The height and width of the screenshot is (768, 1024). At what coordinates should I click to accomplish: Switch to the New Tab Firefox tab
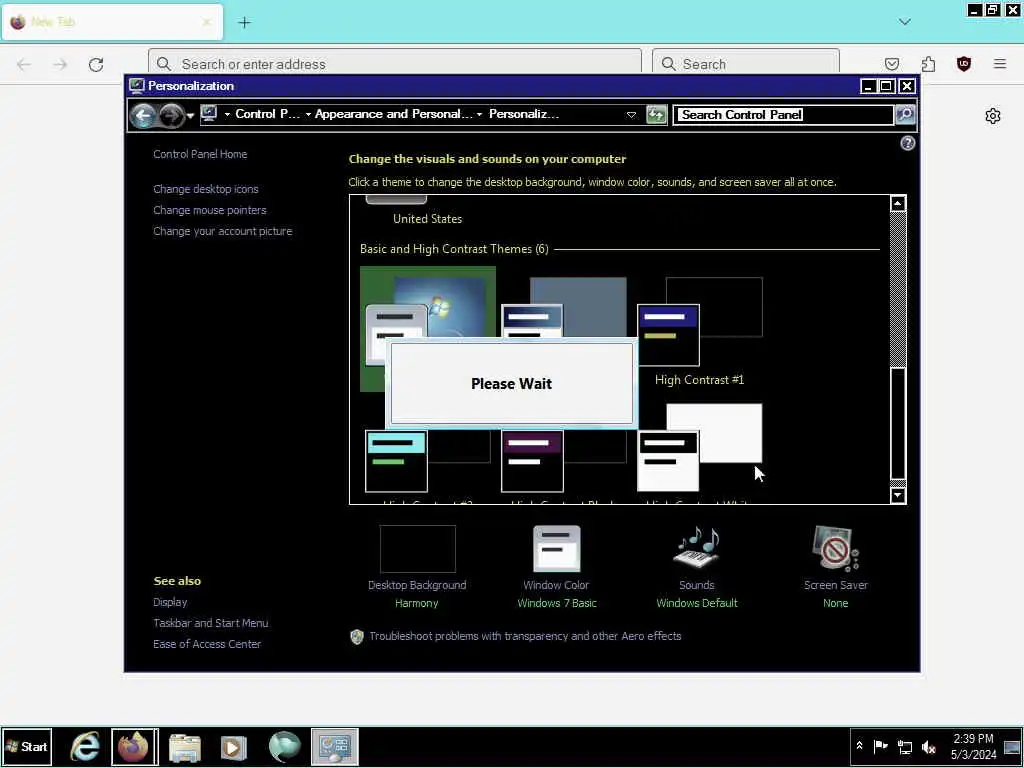112,22
